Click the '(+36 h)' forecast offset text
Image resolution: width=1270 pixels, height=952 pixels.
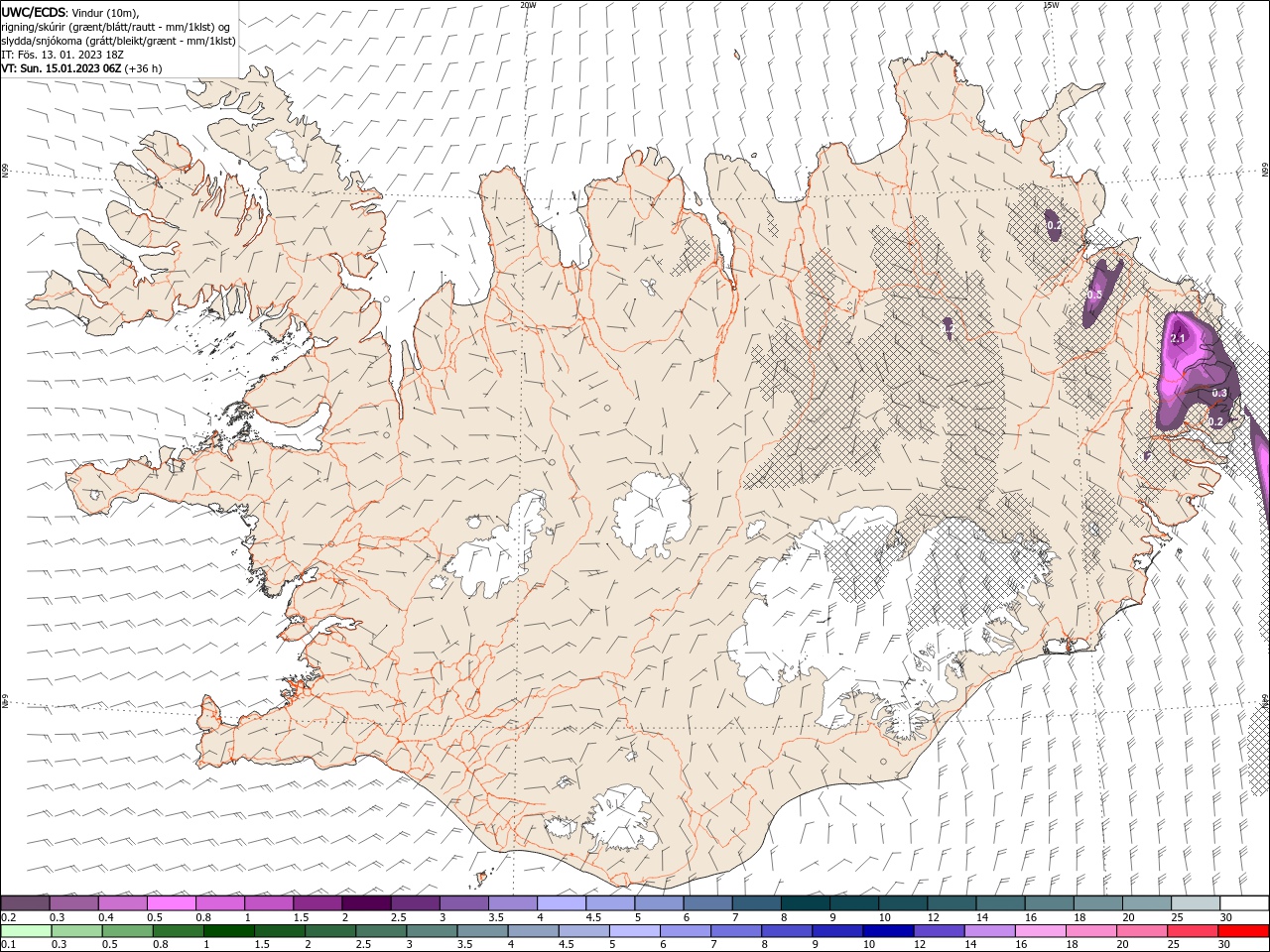[144, 68]
